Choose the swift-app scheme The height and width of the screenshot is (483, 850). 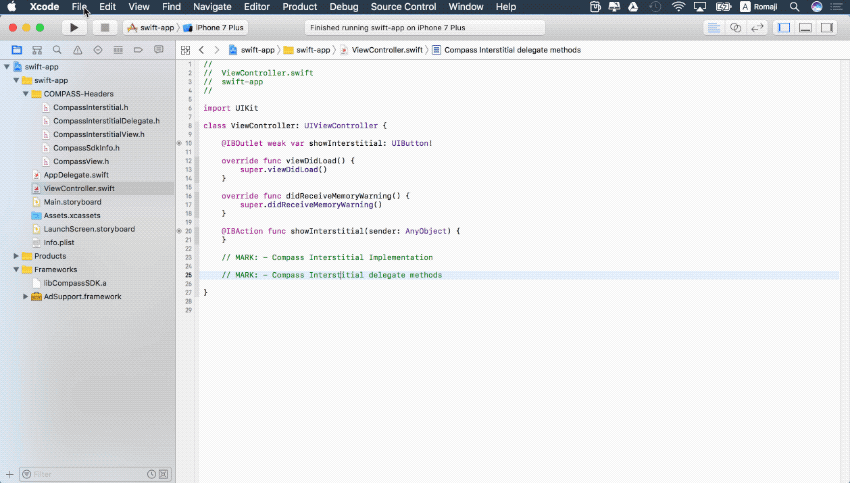151,28
